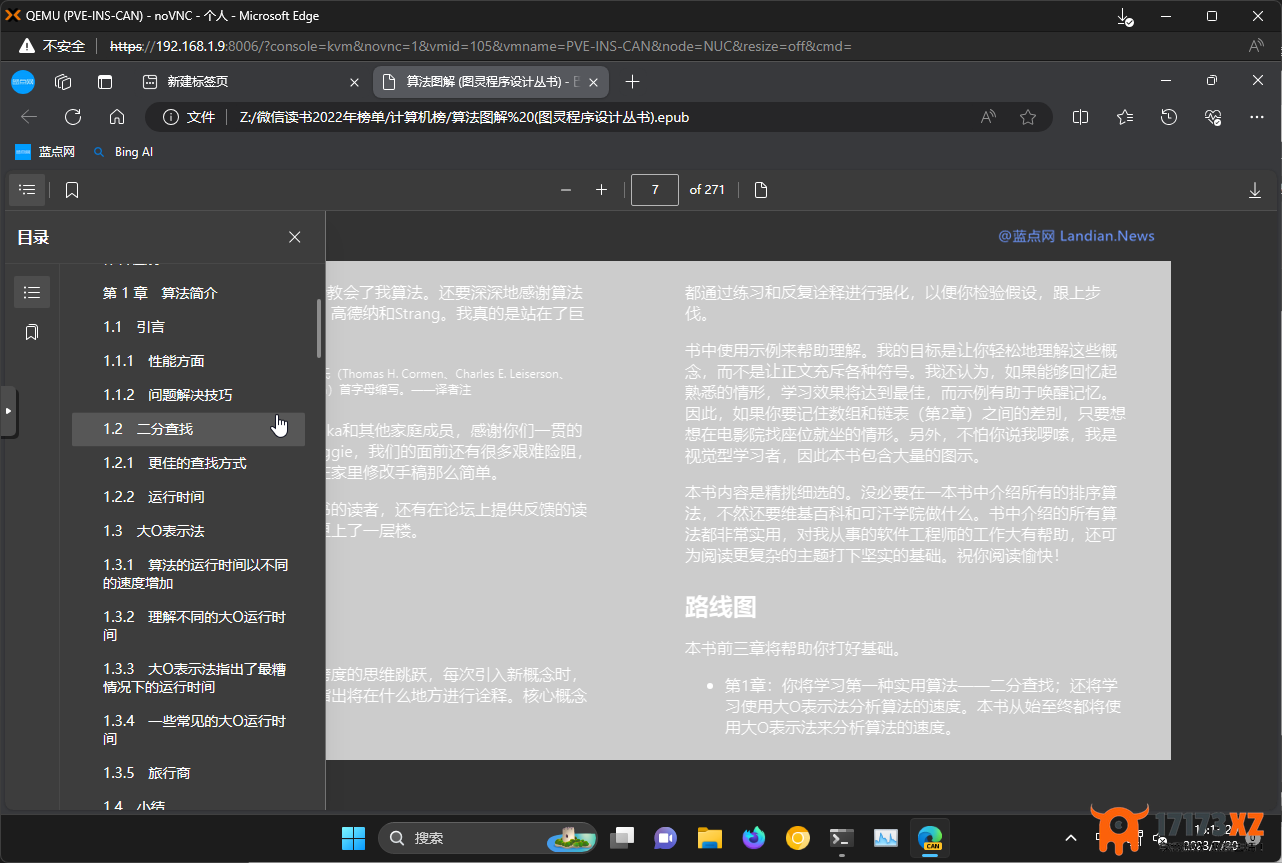
Task: Add this page to favorites star
Action: (x=1028, y=117)
